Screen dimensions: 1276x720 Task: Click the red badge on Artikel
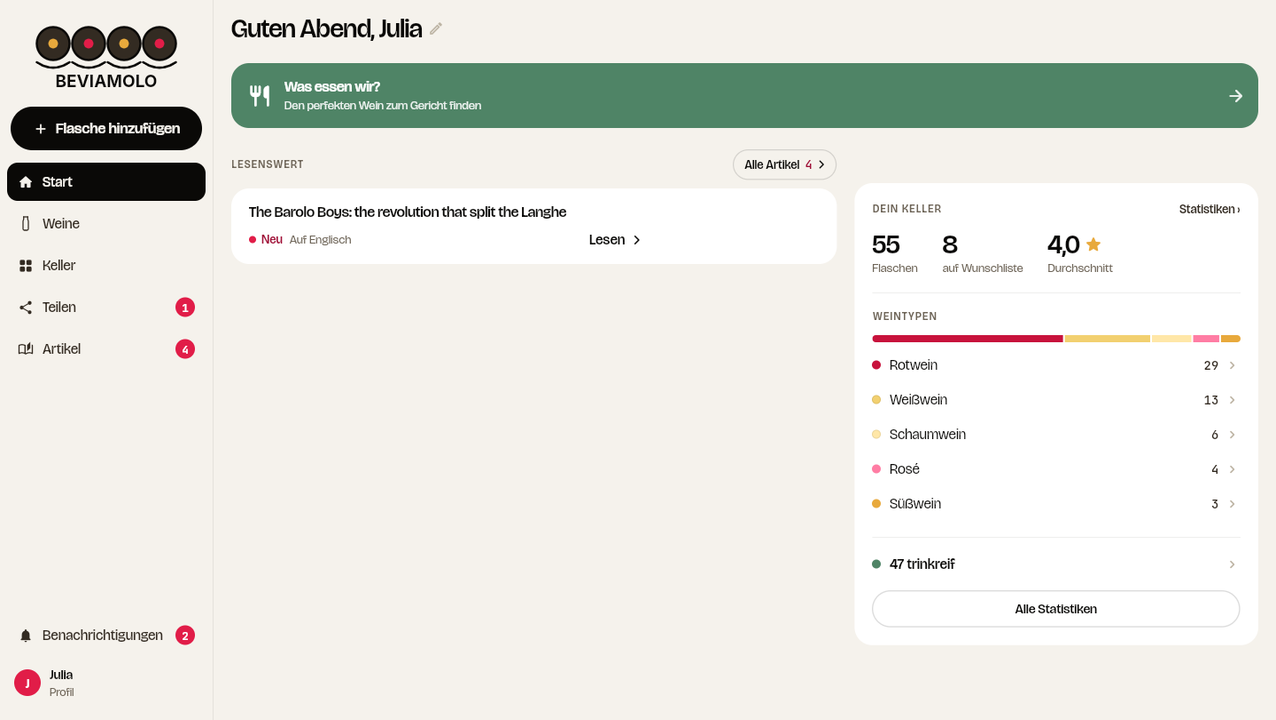click(x=185, y=349)
